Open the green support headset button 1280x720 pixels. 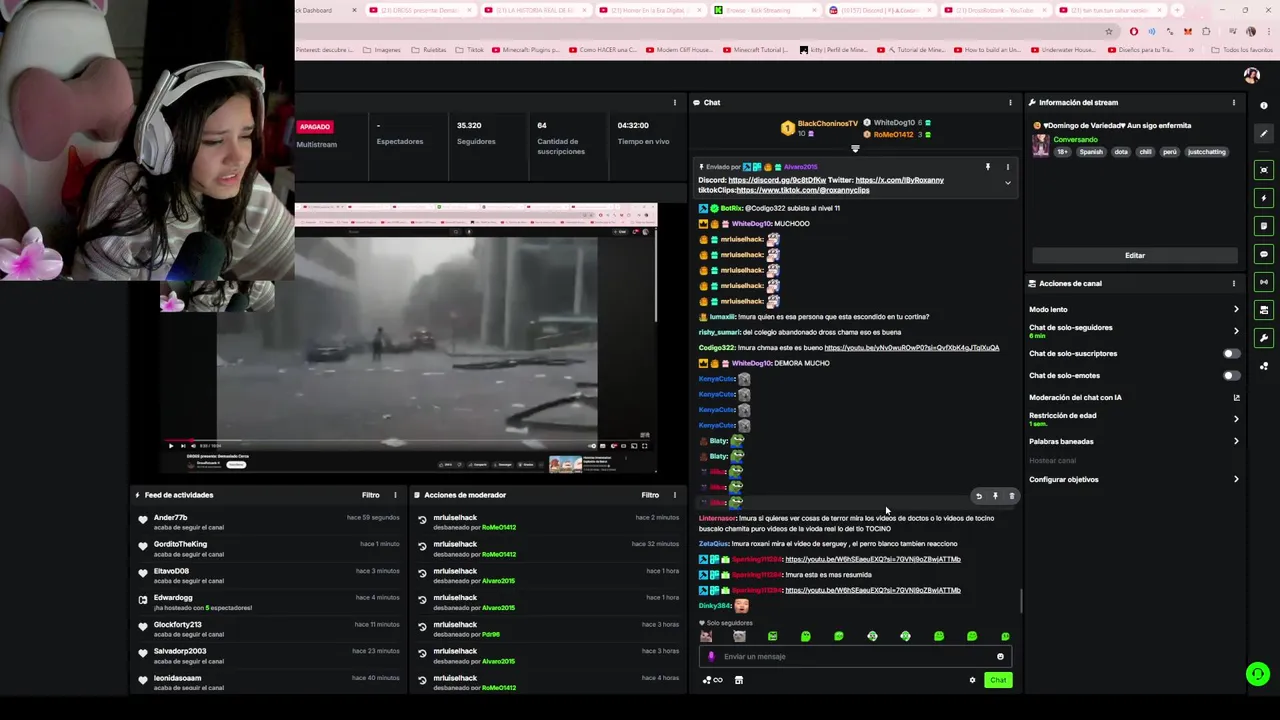pyautogui.click(x=1258, y=674)
